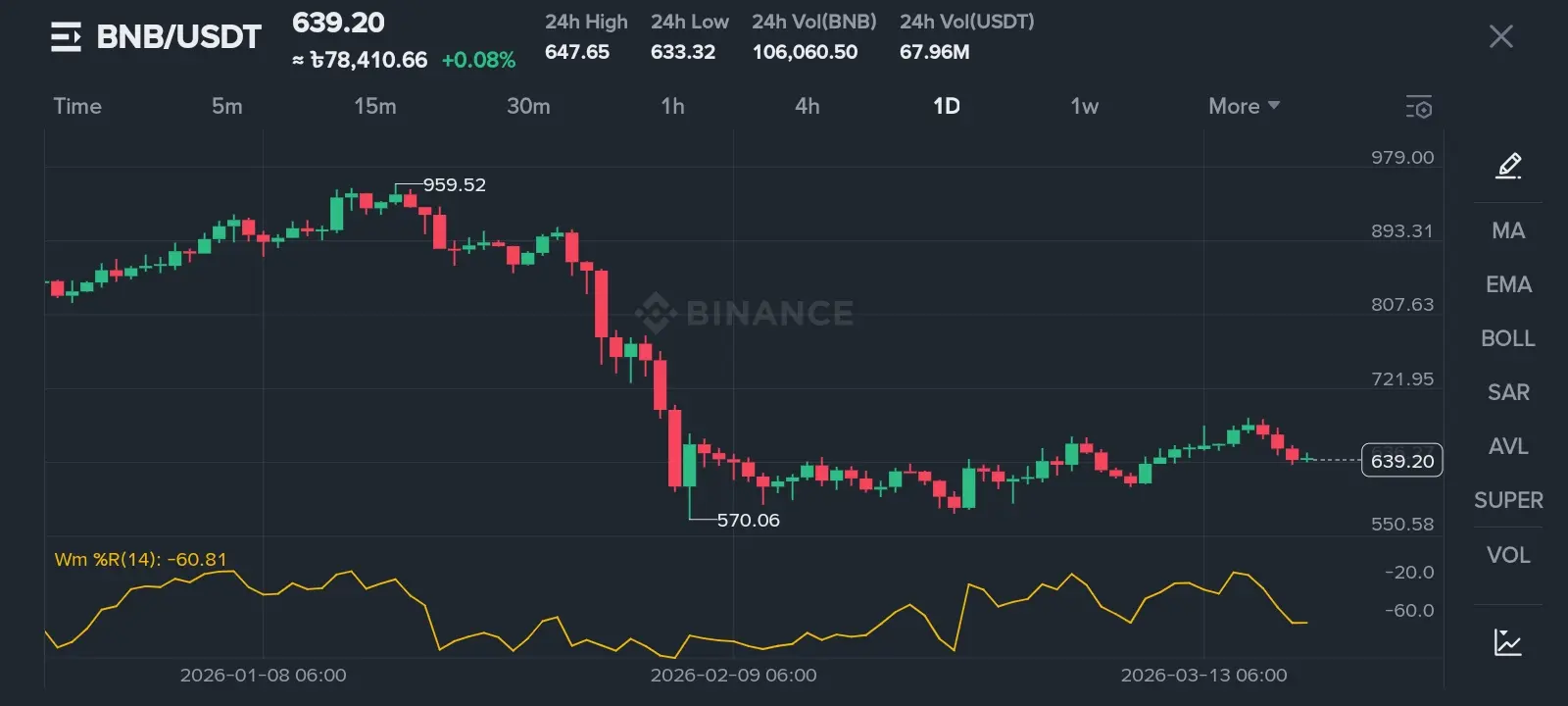
Task: Click the 979.00 price axis label
Action: [1402, 158]
